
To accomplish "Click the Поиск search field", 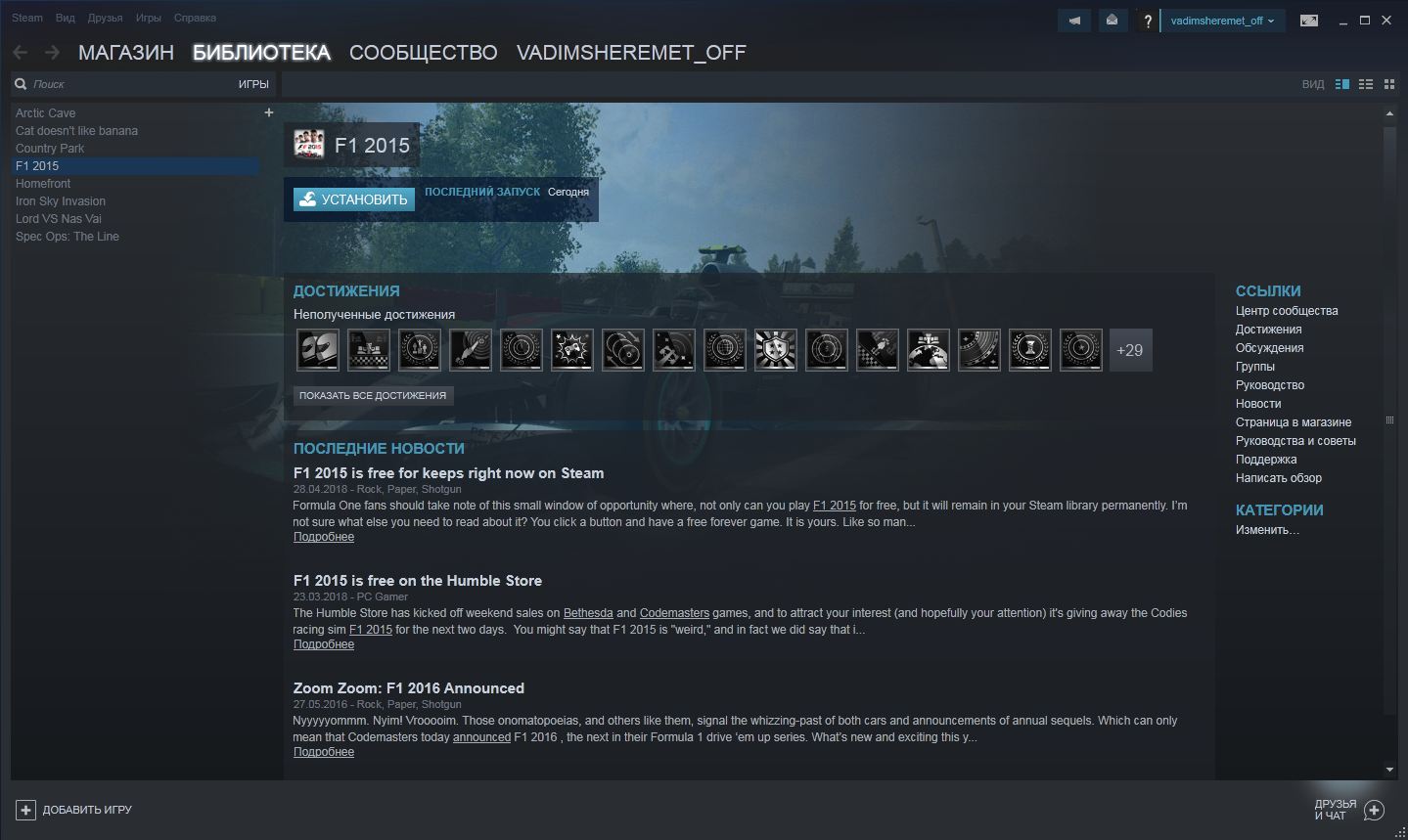I will 127,84.
